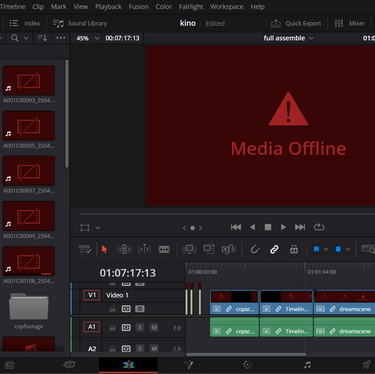375x374 pixels.
Task: Open the Help menu
Action: [x=257, y=7]
